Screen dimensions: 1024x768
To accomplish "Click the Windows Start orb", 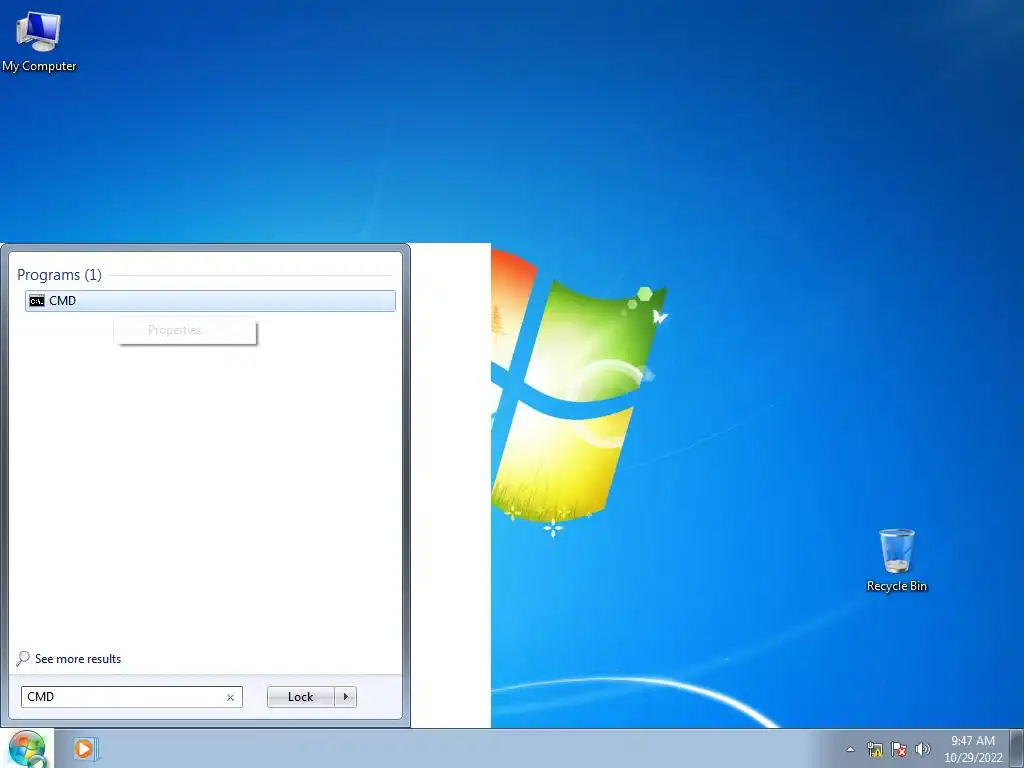I will pos(27,749).
